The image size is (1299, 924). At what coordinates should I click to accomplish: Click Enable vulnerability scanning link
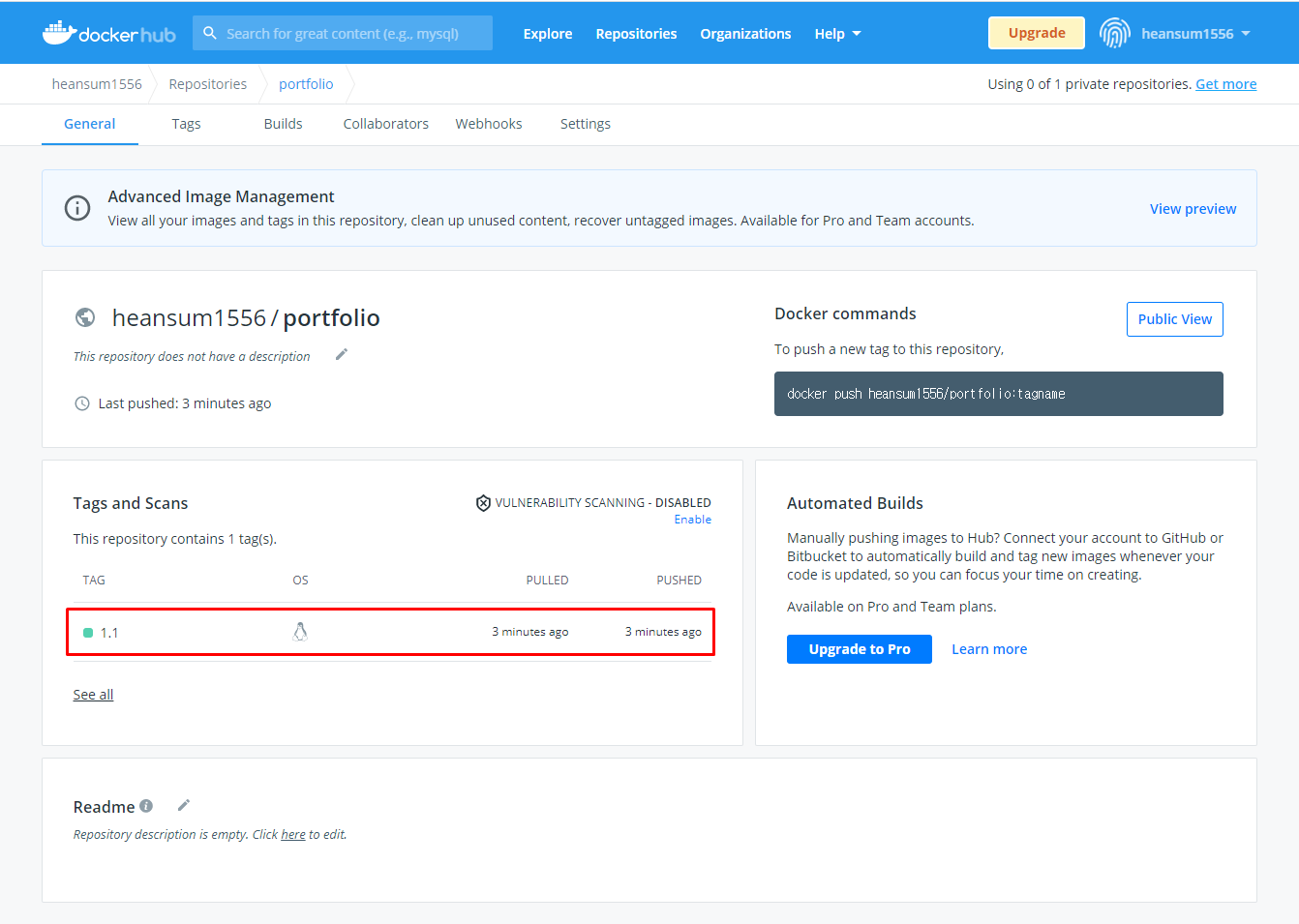pyautogui.click(x=693, y=520)
